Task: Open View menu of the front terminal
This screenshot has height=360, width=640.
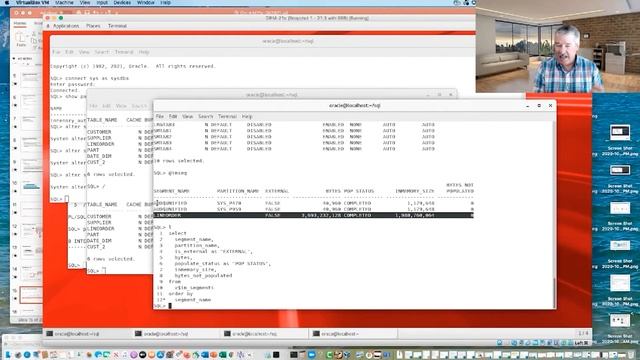Action: point(187,116)
